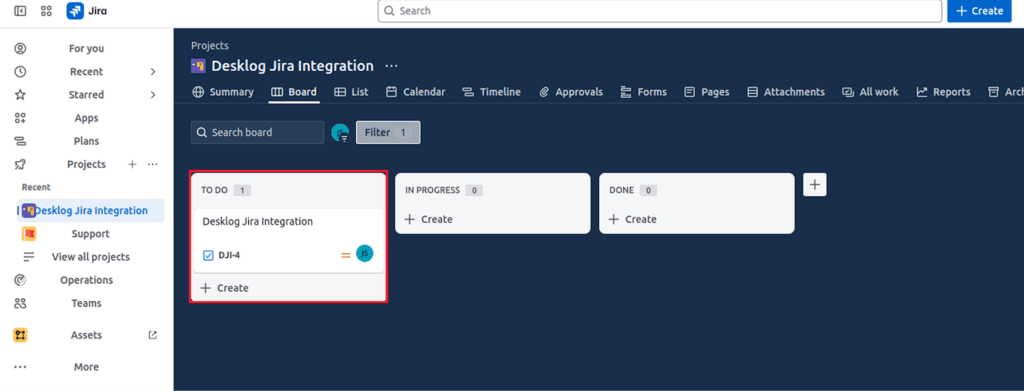
Task: Switch to the Pages tab
Action: 707,92
